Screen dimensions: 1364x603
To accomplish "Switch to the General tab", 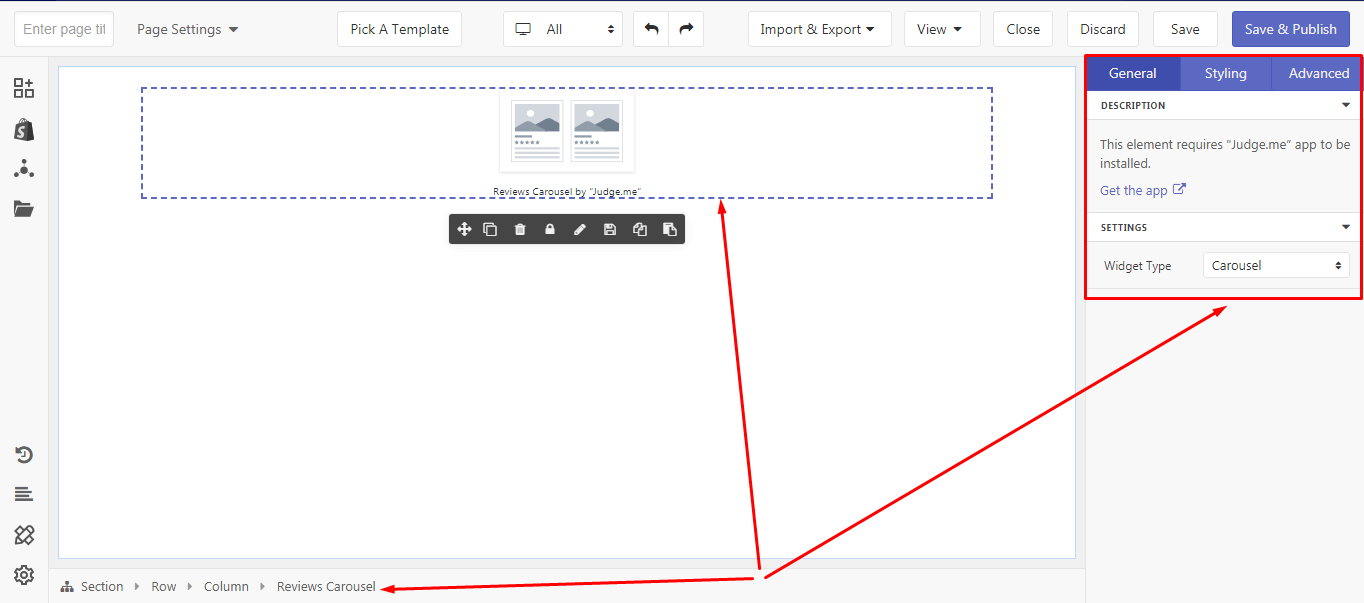I will [x=1133, y=73].
